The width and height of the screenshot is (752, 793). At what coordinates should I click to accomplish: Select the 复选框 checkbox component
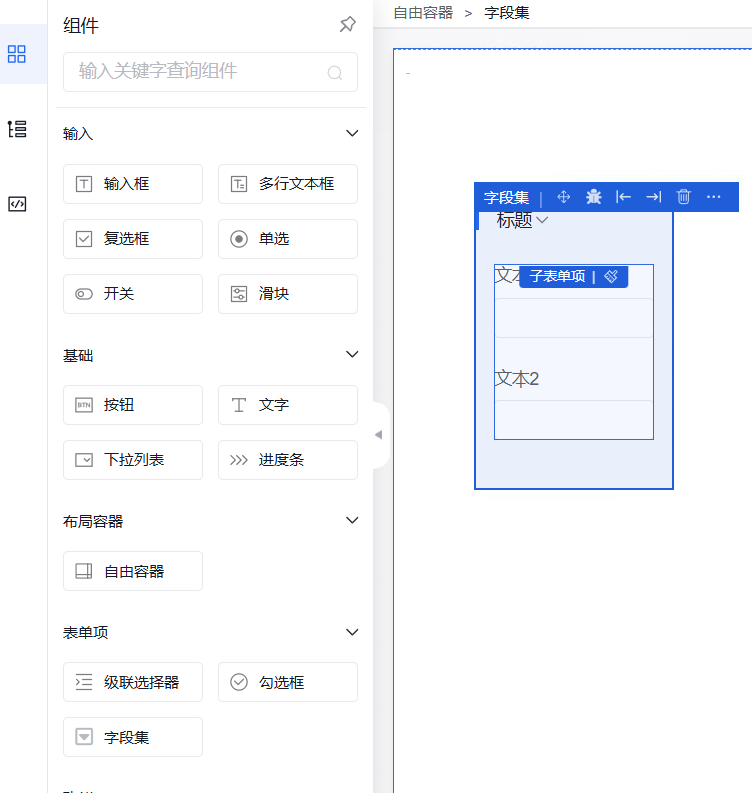pyautogui.click(x=132, y=239)
